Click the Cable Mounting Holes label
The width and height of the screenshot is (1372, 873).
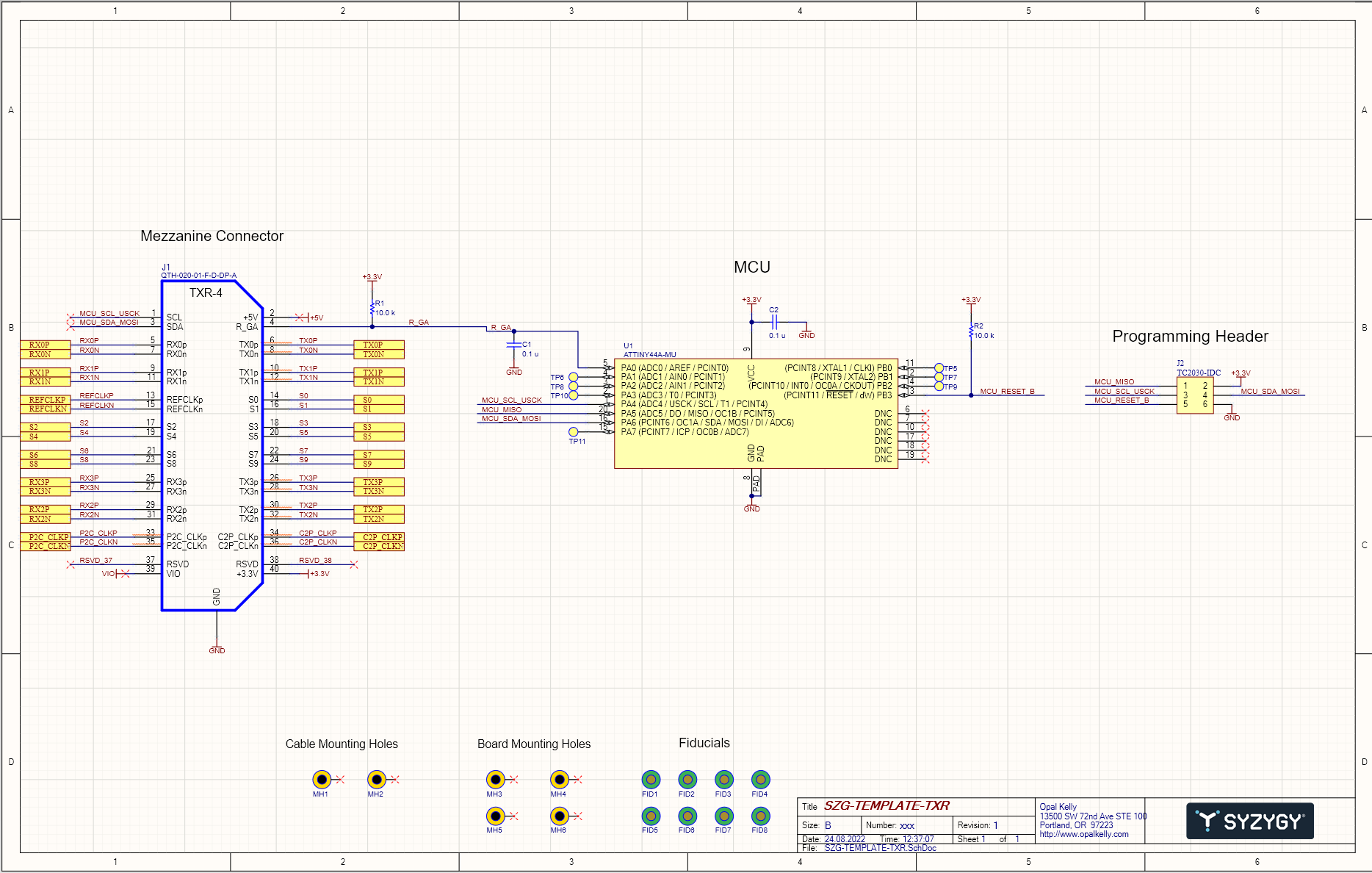[342, 744]
